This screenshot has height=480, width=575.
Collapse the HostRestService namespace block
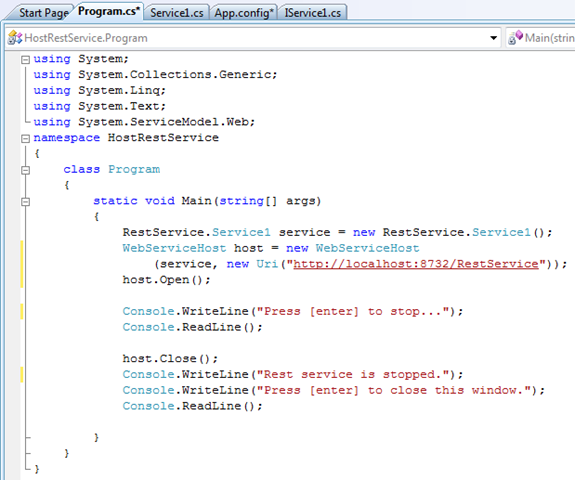point(25,138)
